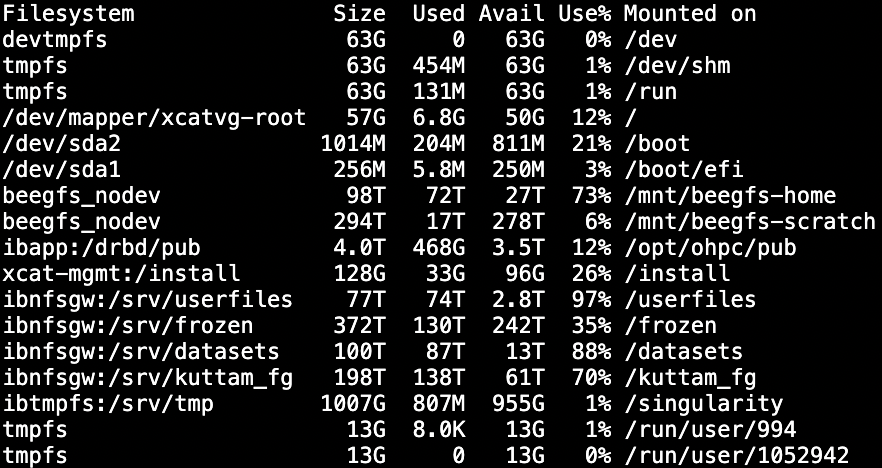Click the Mounted on column header
Image resolution: width=882 pixels, height=468 pixels.
(689, 14)
